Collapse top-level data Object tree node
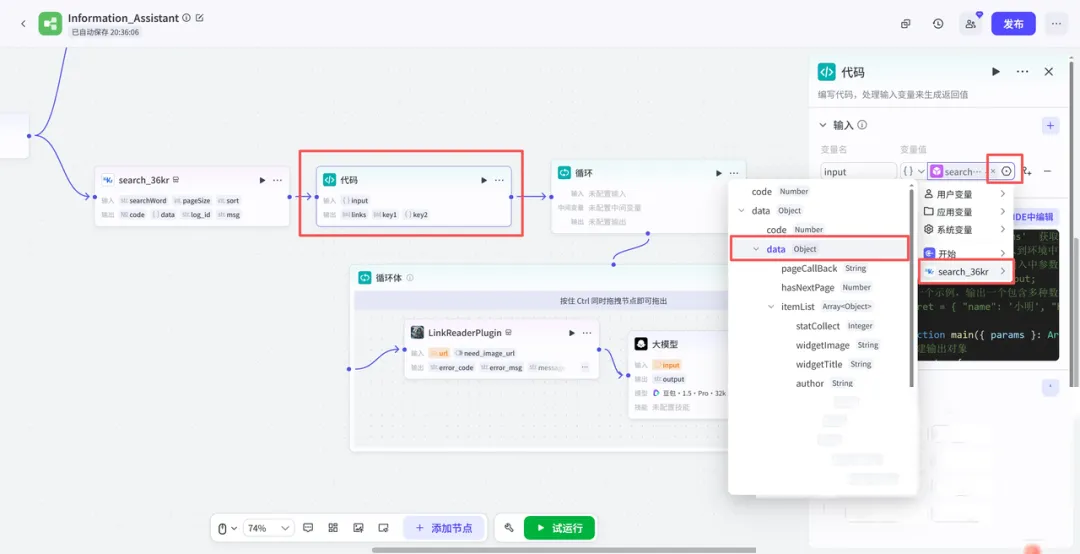Image resolution: width=1080 pixels, height=554 pixels. 741,211
